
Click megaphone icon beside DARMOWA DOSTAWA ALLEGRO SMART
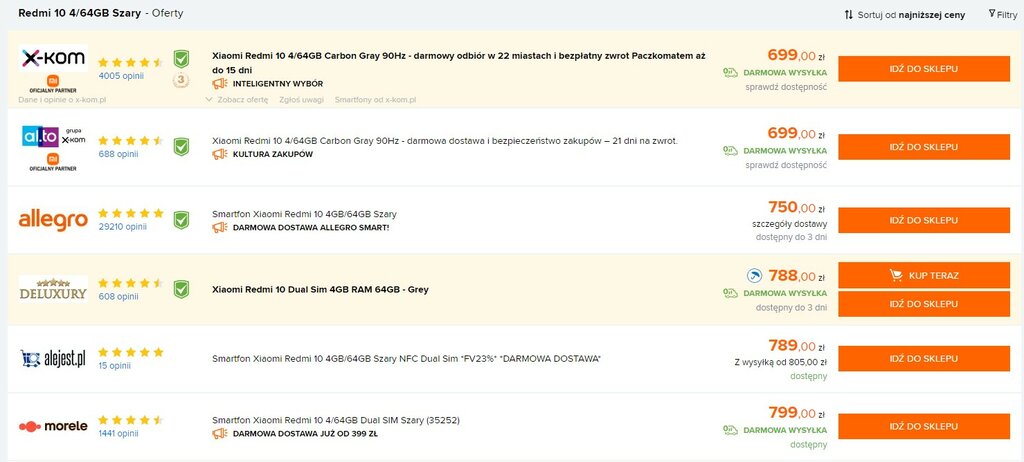coord(220,227)
